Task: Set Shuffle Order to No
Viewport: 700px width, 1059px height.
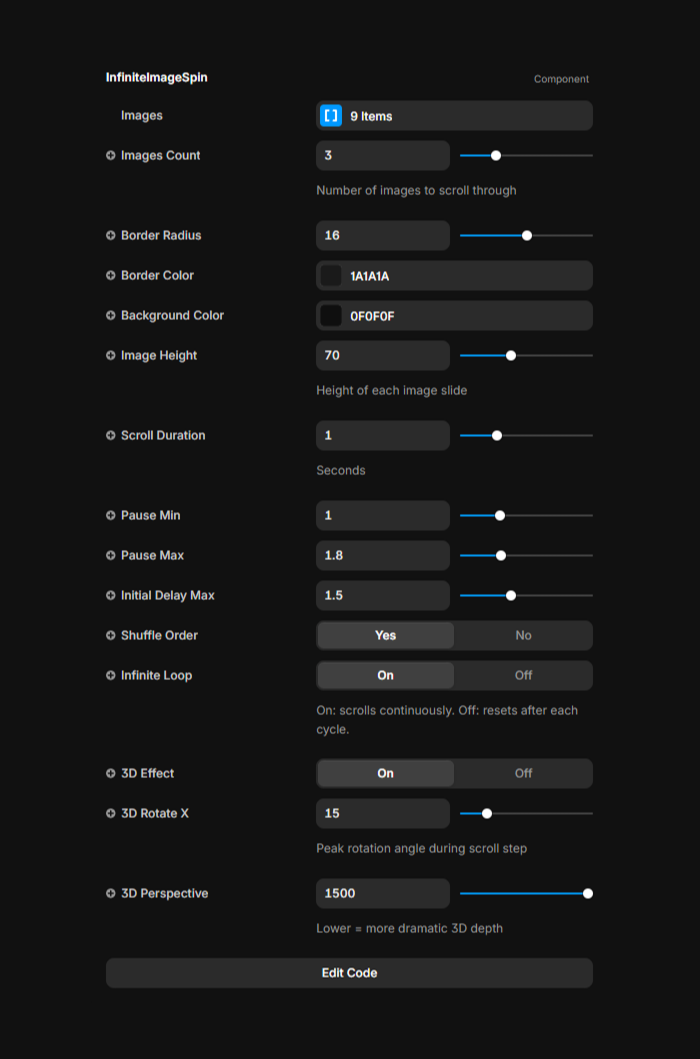Action: click(523, 636)
